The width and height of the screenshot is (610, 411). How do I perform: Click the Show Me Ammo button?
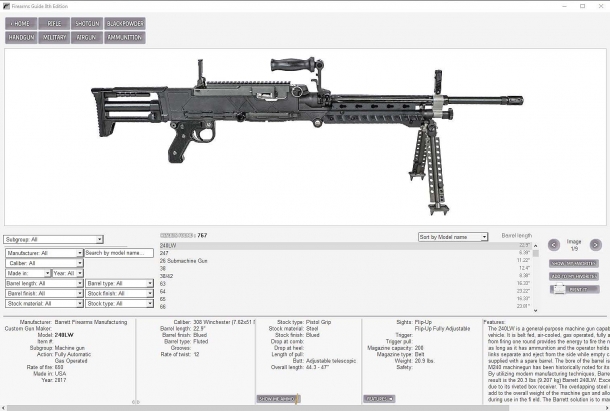click(279, 399)
